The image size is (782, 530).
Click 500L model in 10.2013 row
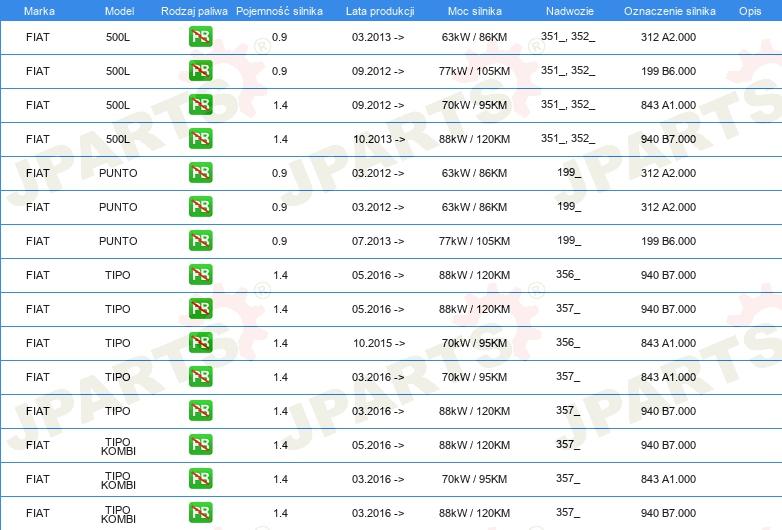click(x=118, y=139)
